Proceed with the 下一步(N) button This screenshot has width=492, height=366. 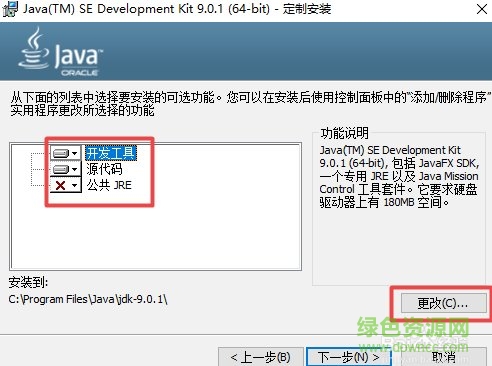349,357
